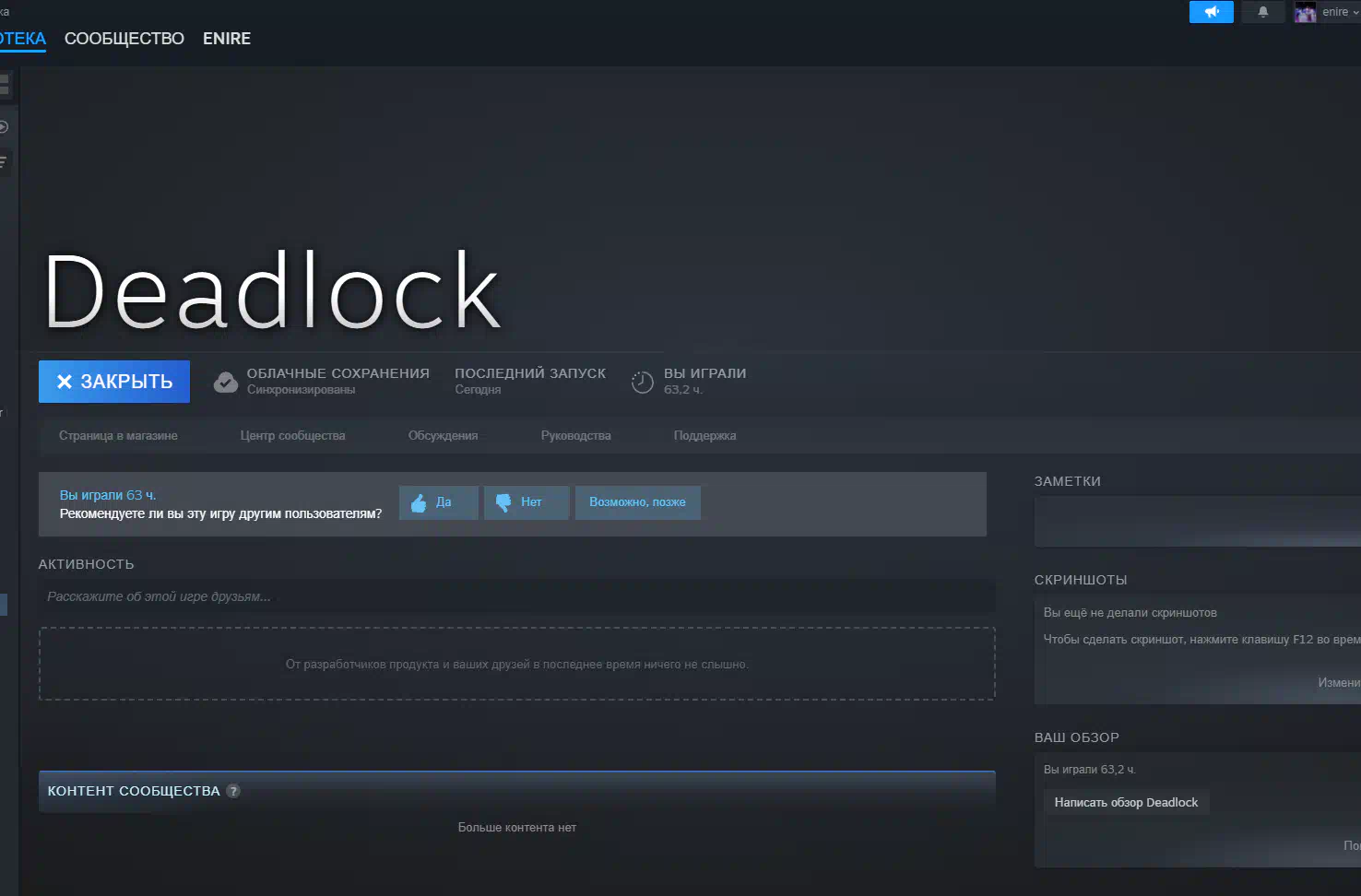This screenshot has height=896, width=1361.
Task: Click the community content help question mark
Action: point(233,791)
